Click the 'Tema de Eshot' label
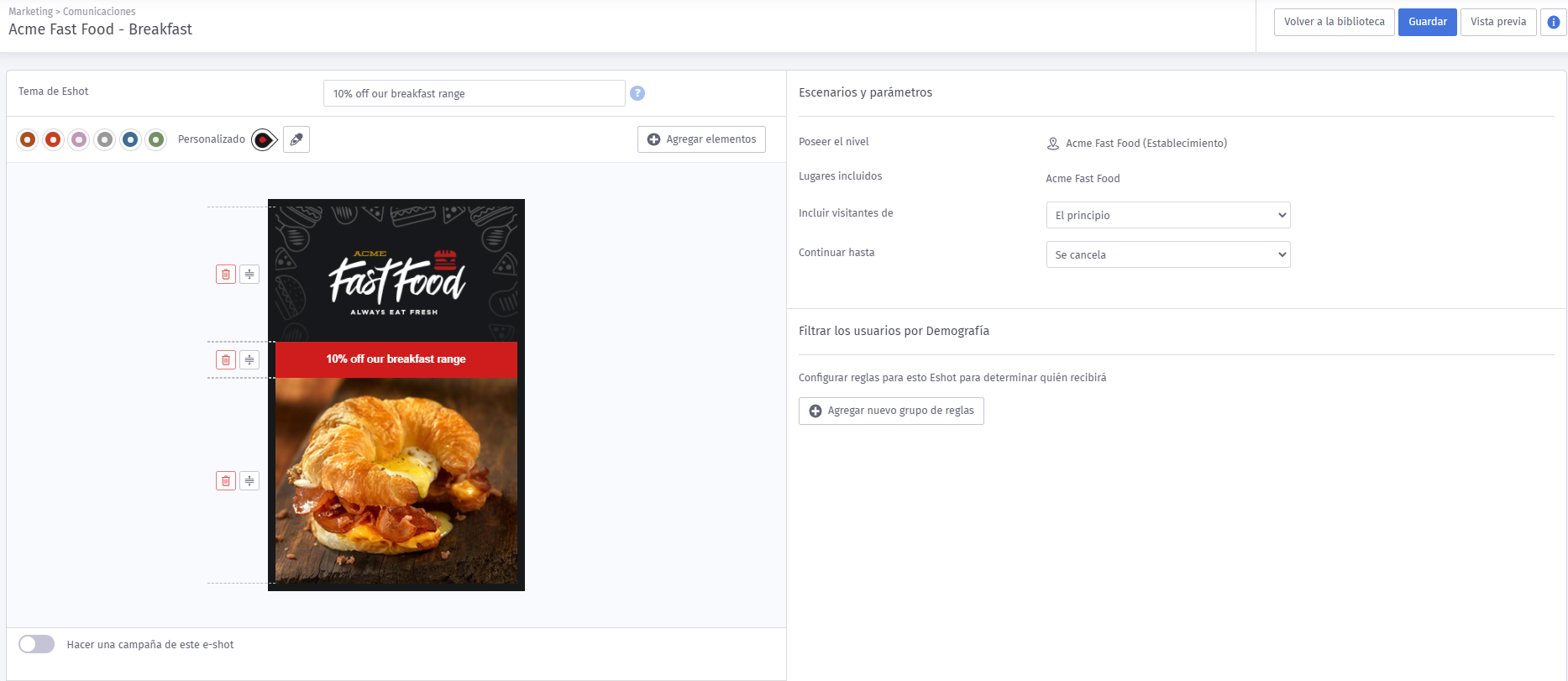Image resolution: width=1568 pixels, height=681 pixels. coord(54,92)
